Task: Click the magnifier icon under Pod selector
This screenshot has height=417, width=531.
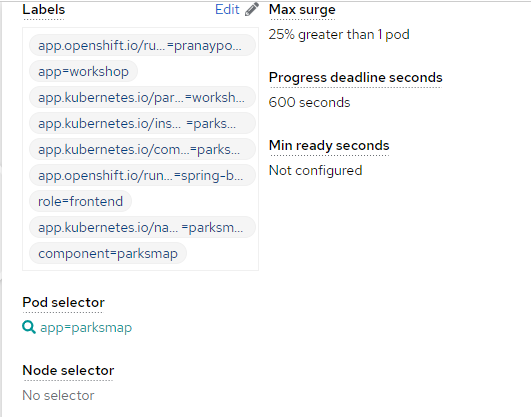Action: (x=29, y=327)
